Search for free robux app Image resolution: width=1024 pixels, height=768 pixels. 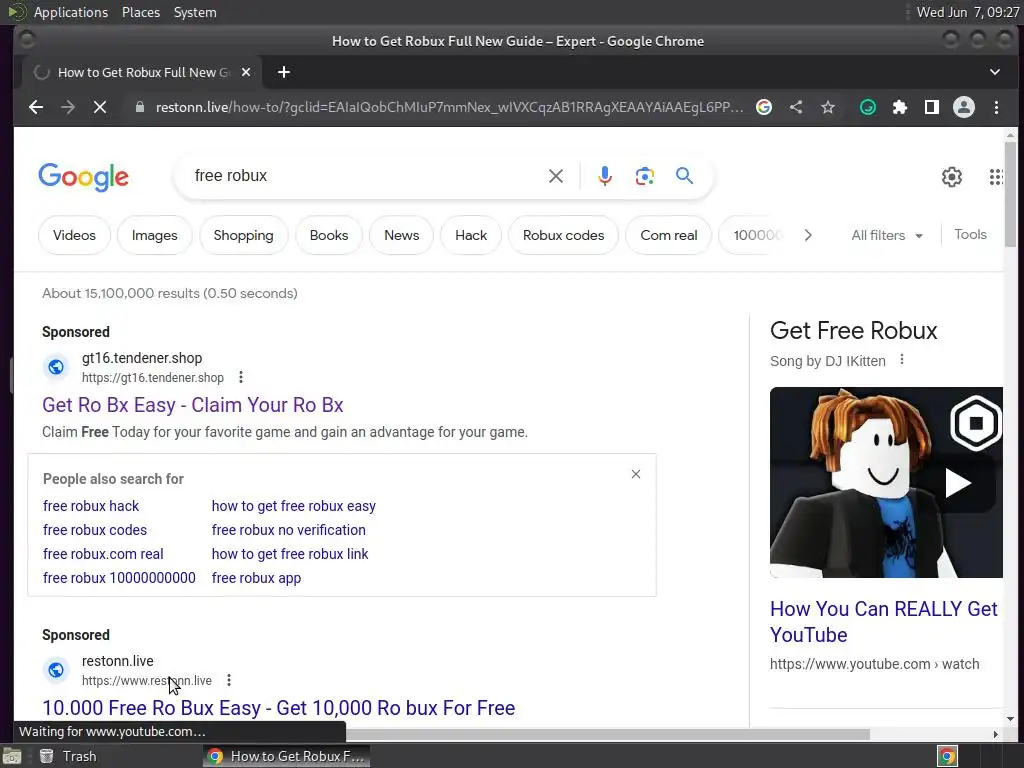tap(257, 578)
